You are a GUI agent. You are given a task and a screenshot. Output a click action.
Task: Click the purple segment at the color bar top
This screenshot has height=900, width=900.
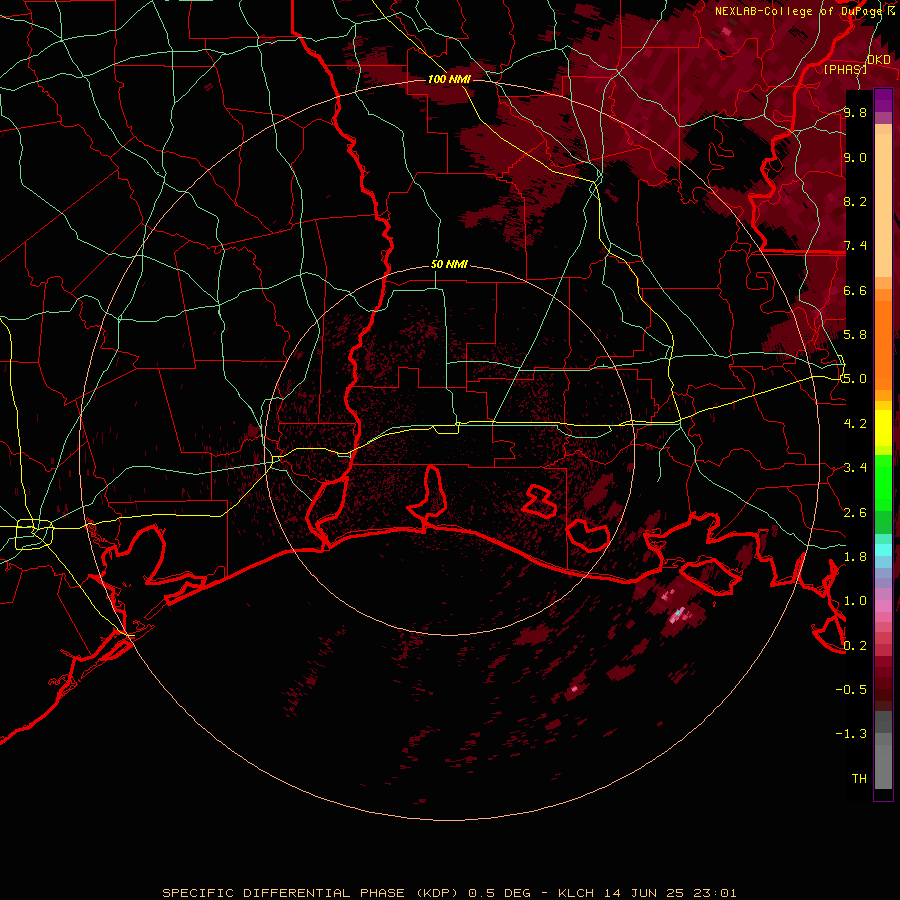click(x=883, y=100)
